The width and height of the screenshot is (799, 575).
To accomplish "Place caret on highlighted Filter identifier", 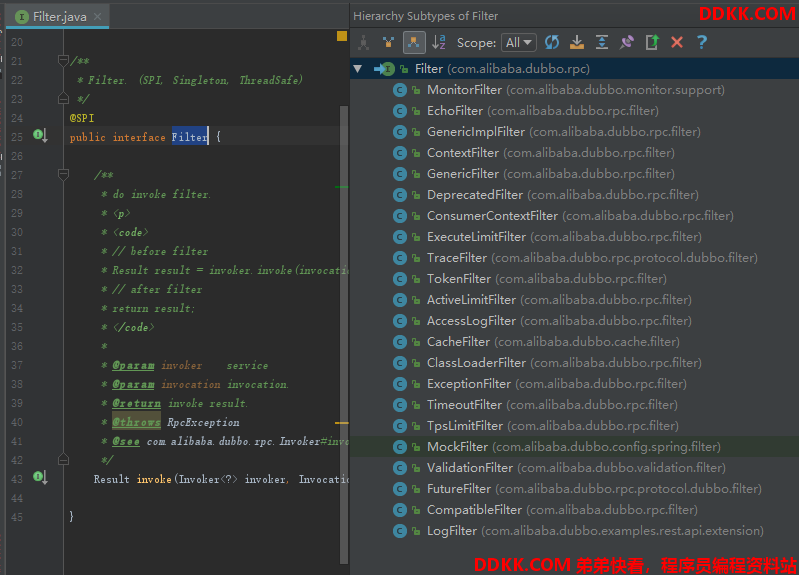I will pyautogui.click(x=190, y=137).
